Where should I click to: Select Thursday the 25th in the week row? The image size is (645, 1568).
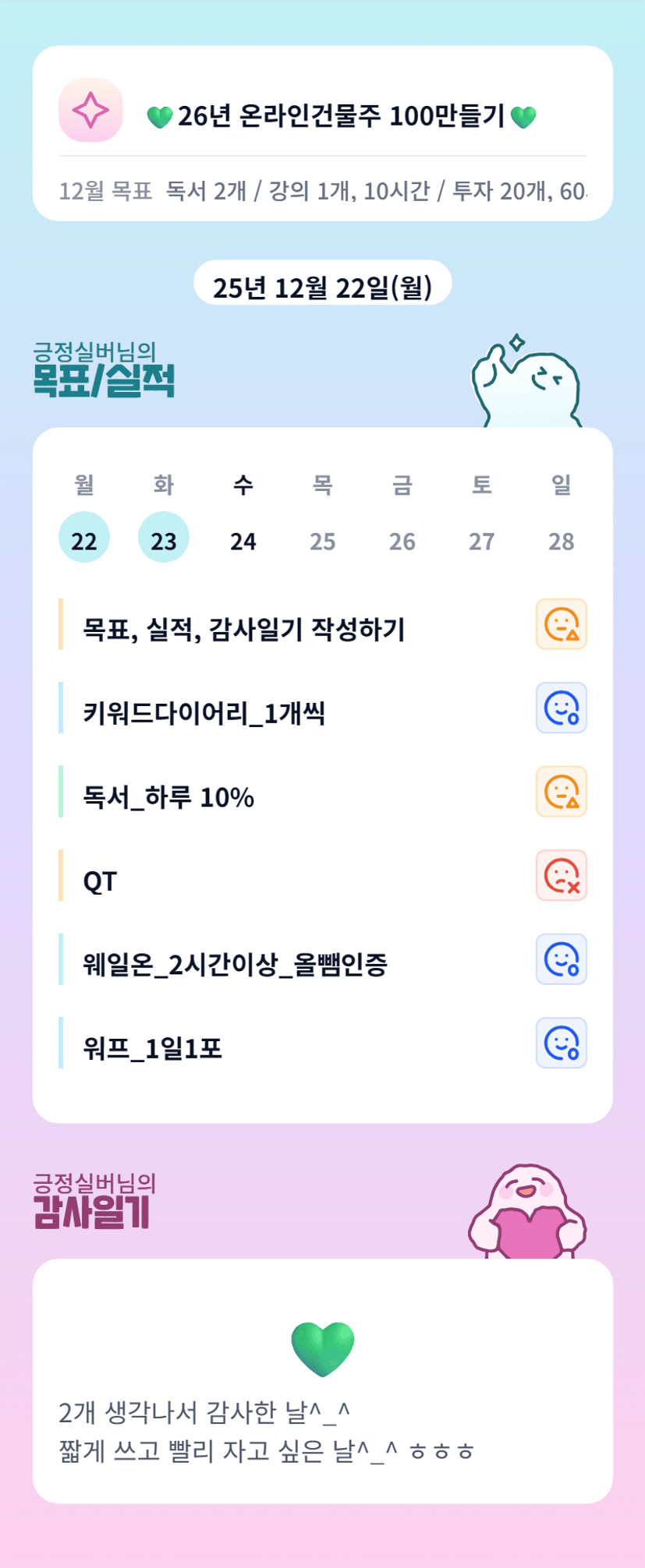click(323, 540)
